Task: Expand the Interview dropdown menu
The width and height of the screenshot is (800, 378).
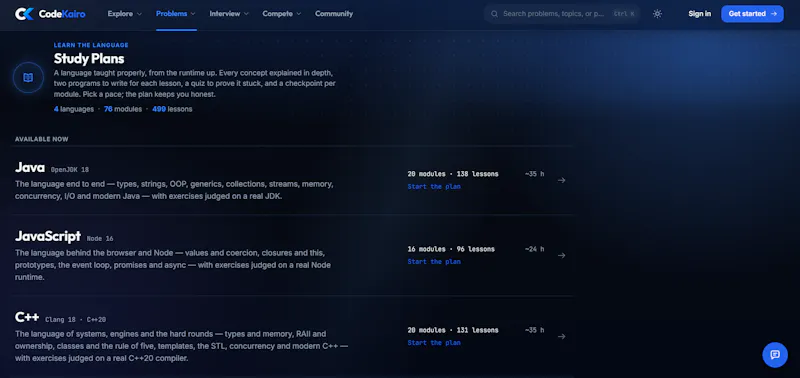Action: [229, 14]
